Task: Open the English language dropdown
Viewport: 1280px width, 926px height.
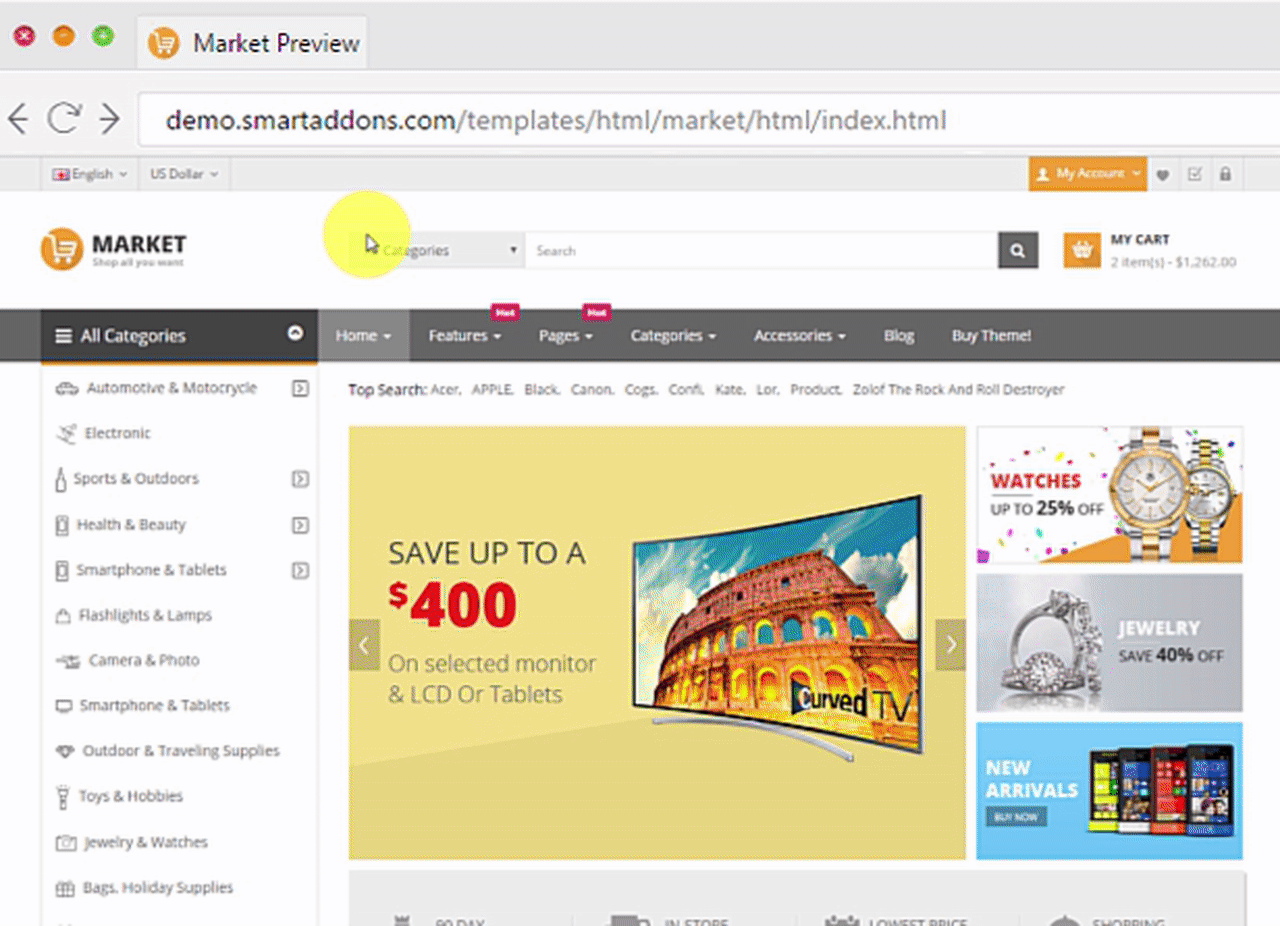Action: (90, 174)
